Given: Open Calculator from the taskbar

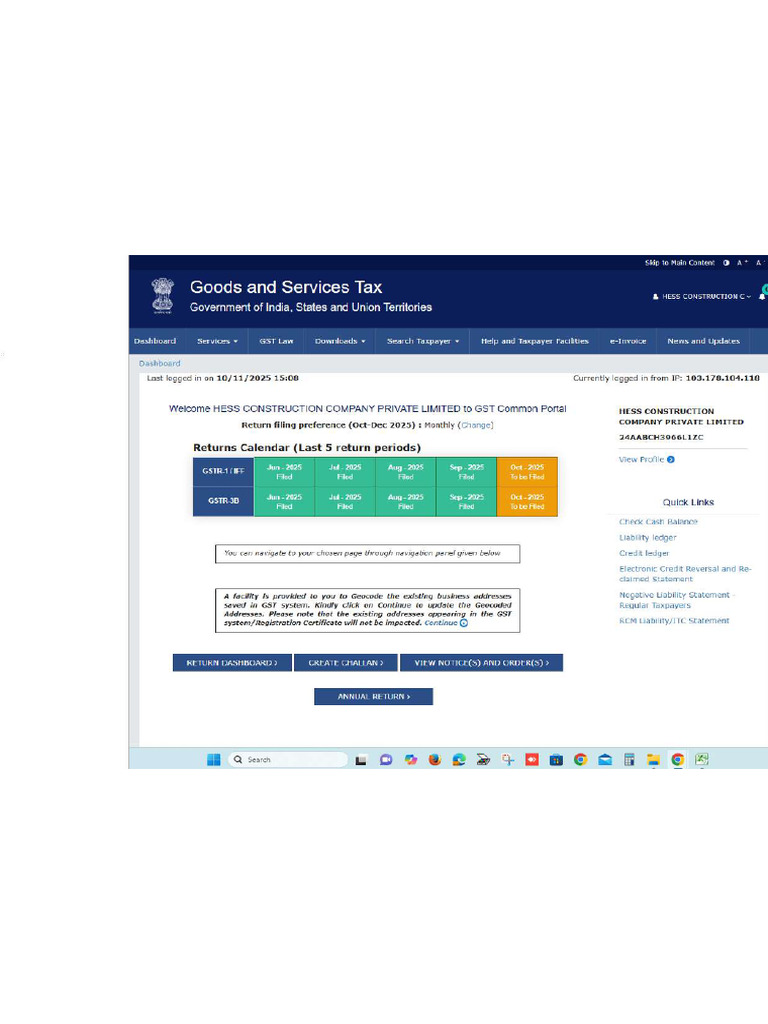Looking at the screenshot, I should tap(629, 760).
